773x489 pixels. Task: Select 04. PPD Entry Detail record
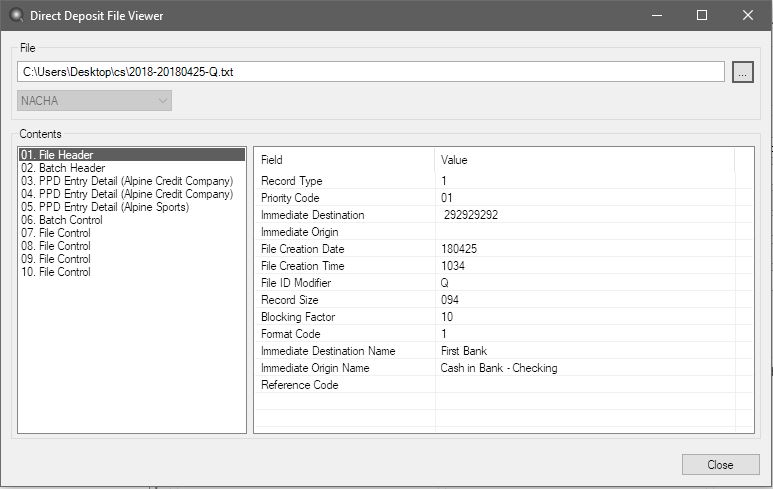126,194
